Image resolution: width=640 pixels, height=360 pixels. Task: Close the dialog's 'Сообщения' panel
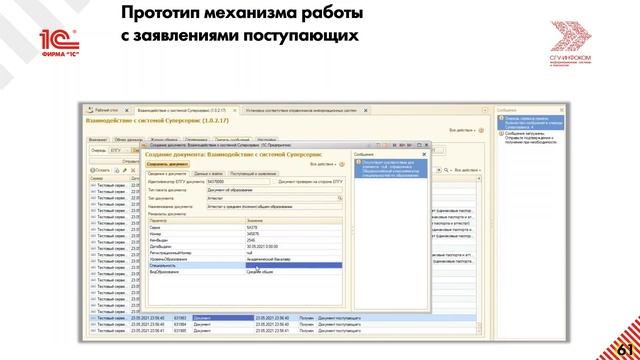424,154
